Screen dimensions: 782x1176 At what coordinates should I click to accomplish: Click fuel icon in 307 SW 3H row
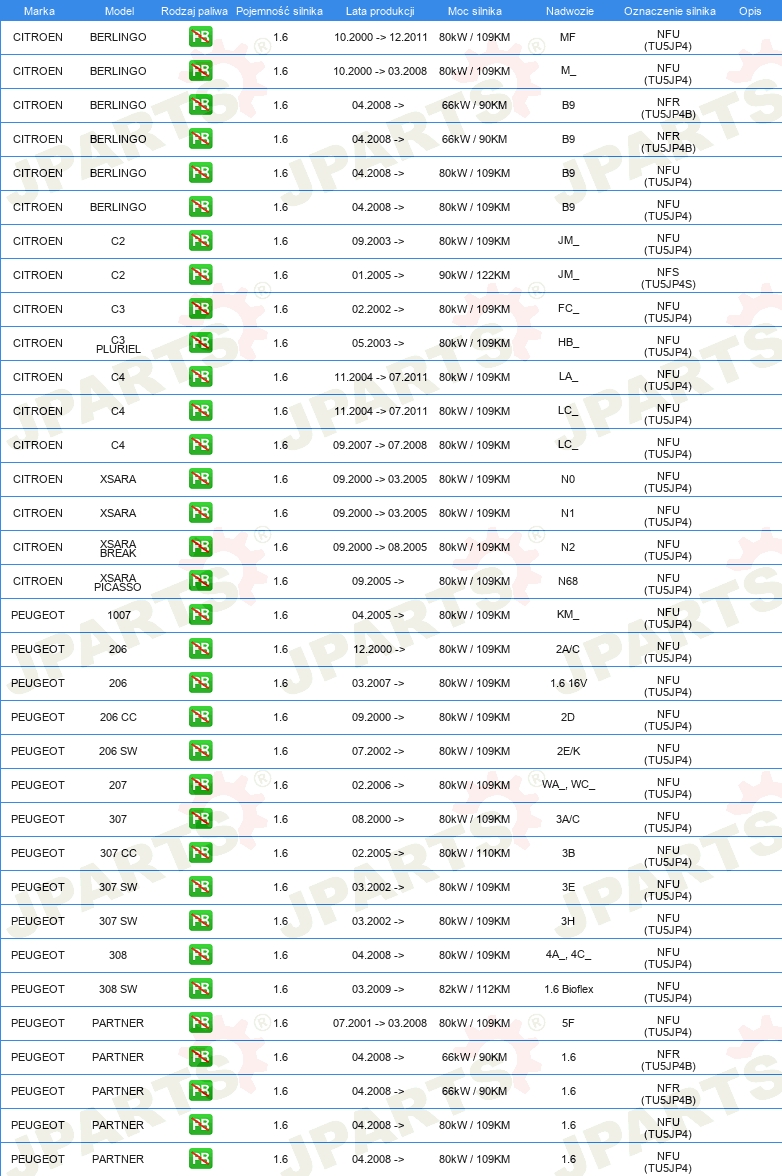pos(200,921)
